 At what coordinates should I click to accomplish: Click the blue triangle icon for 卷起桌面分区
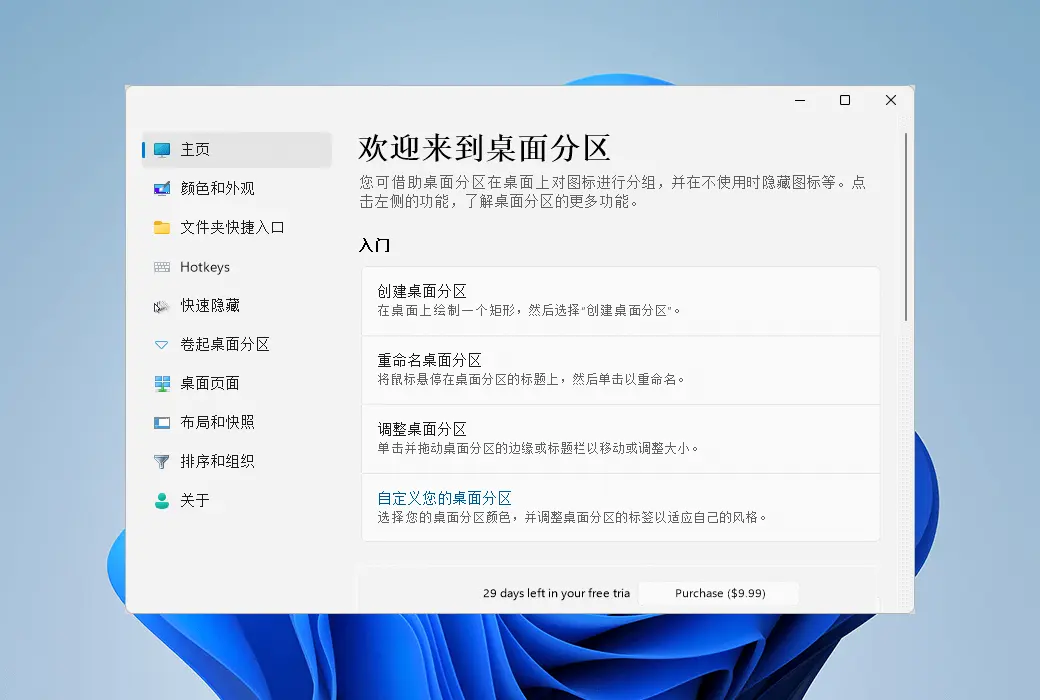161,345
